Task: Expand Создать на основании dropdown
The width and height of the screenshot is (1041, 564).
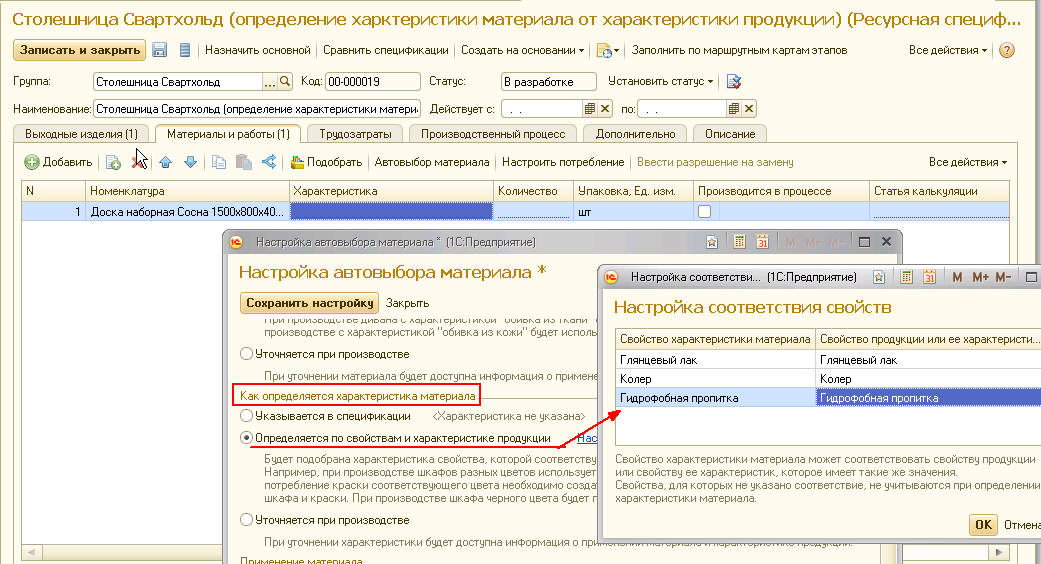Action: tap(522, 50)
